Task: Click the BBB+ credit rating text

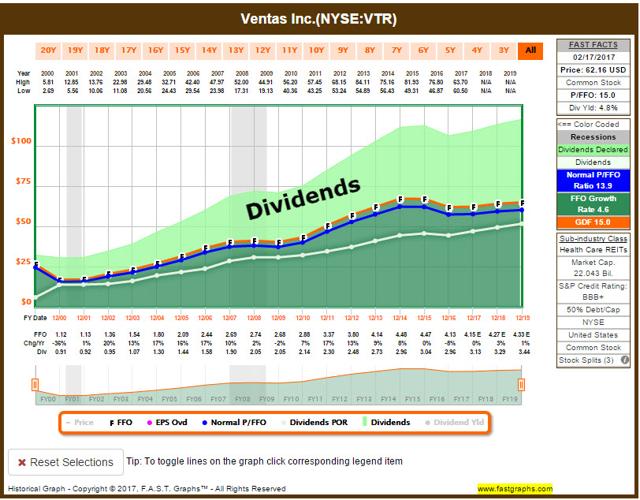Action: click(x=593, y=297)
